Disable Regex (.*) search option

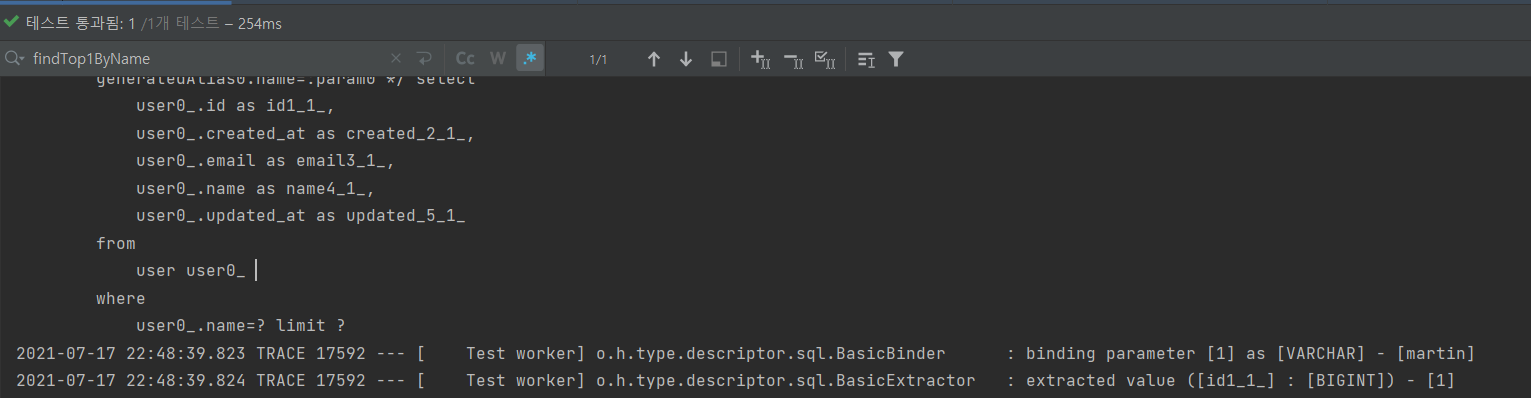point(530,59)
